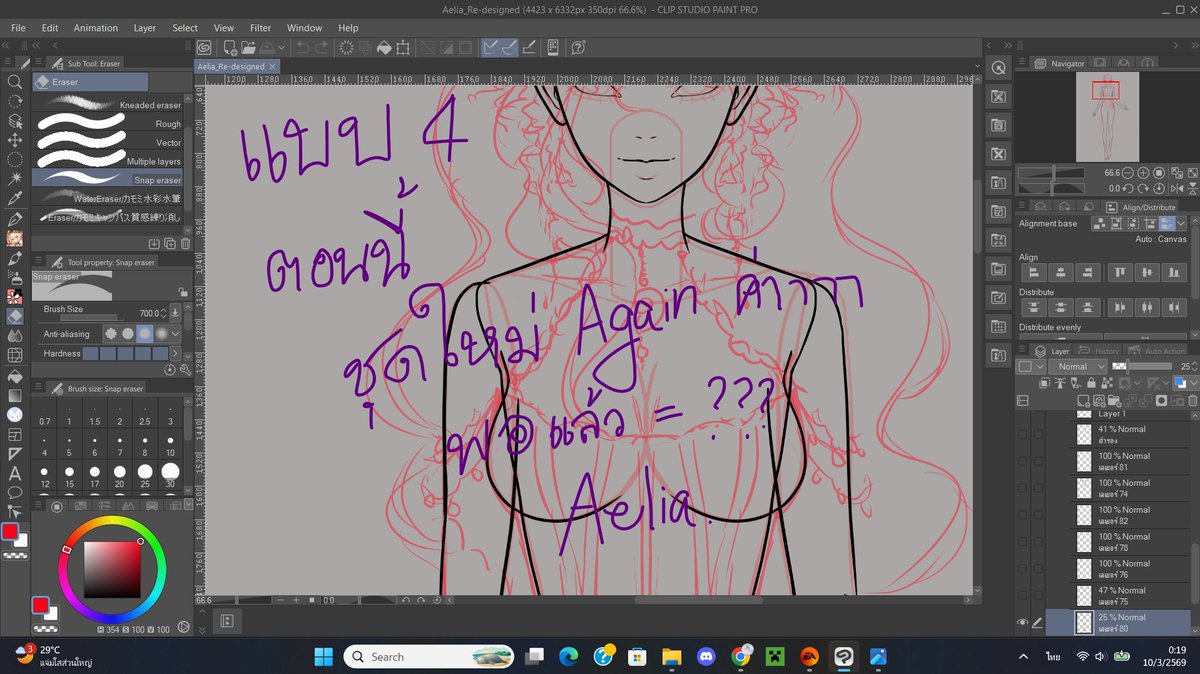
Task: Click the main red color swatch in toolbar
Action: [x=10, y=531]
